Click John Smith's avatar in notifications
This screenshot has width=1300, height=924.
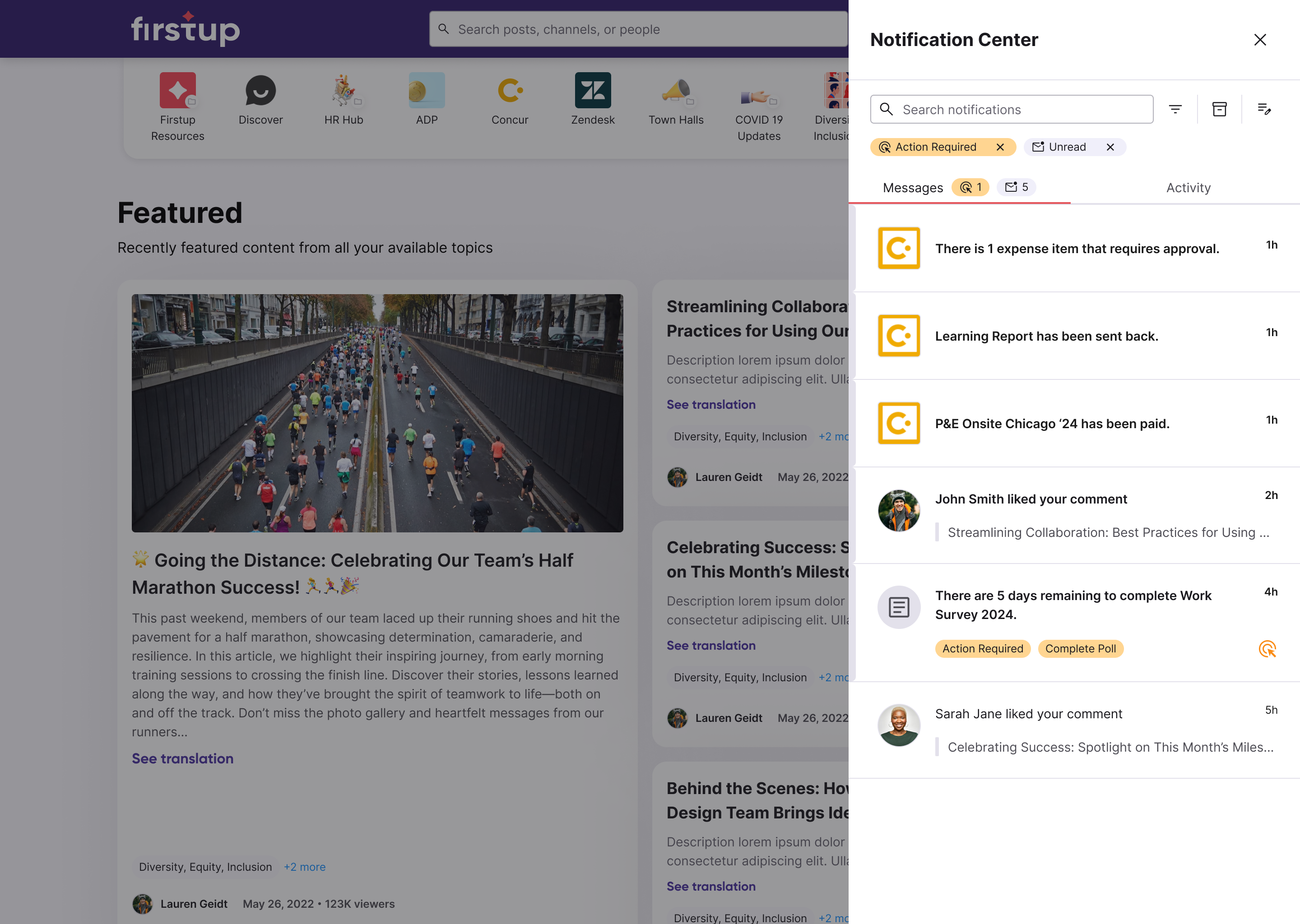point(899,510)
